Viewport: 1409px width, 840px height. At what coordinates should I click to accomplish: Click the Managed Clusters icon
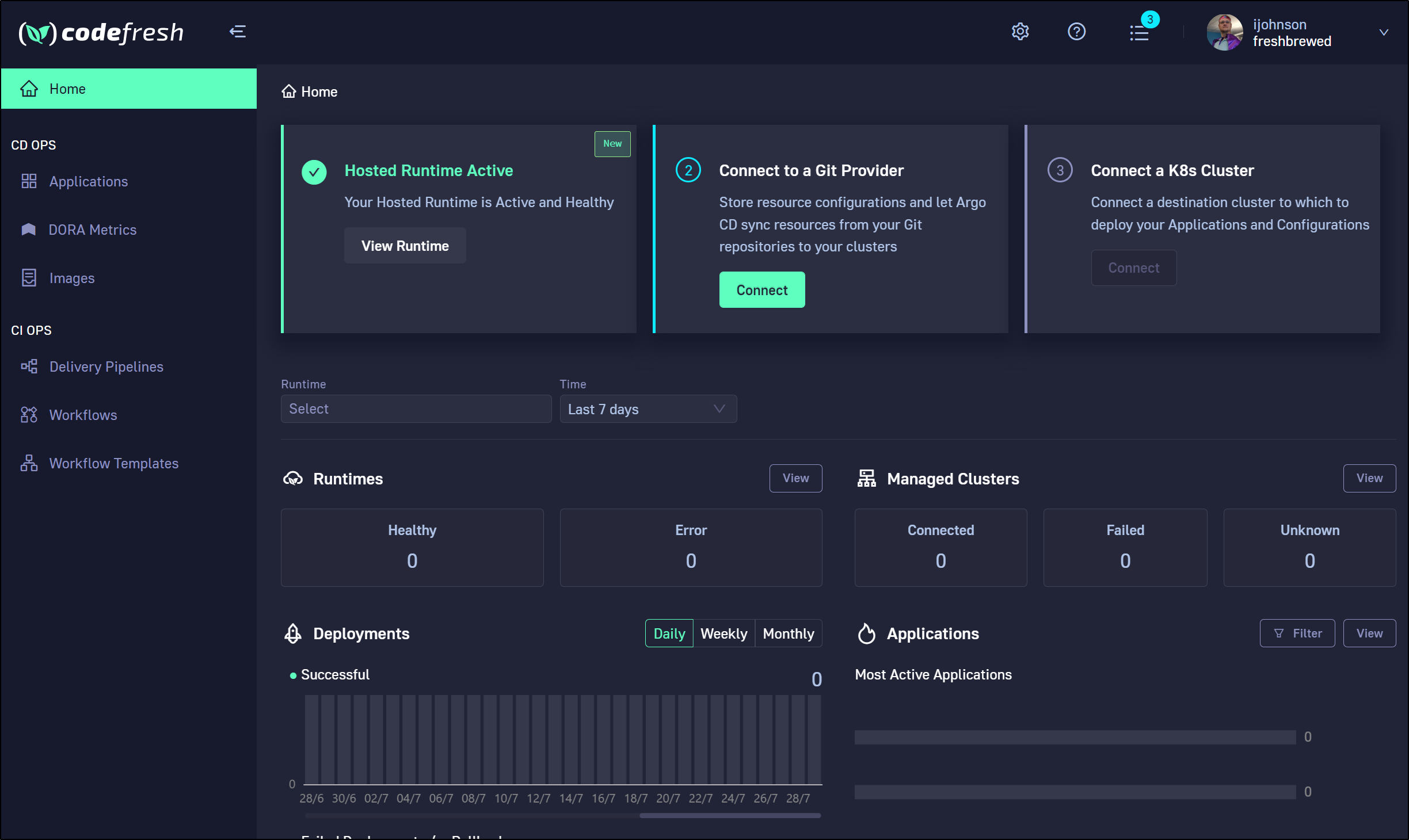pyautogui.click(x=867, y=479)
